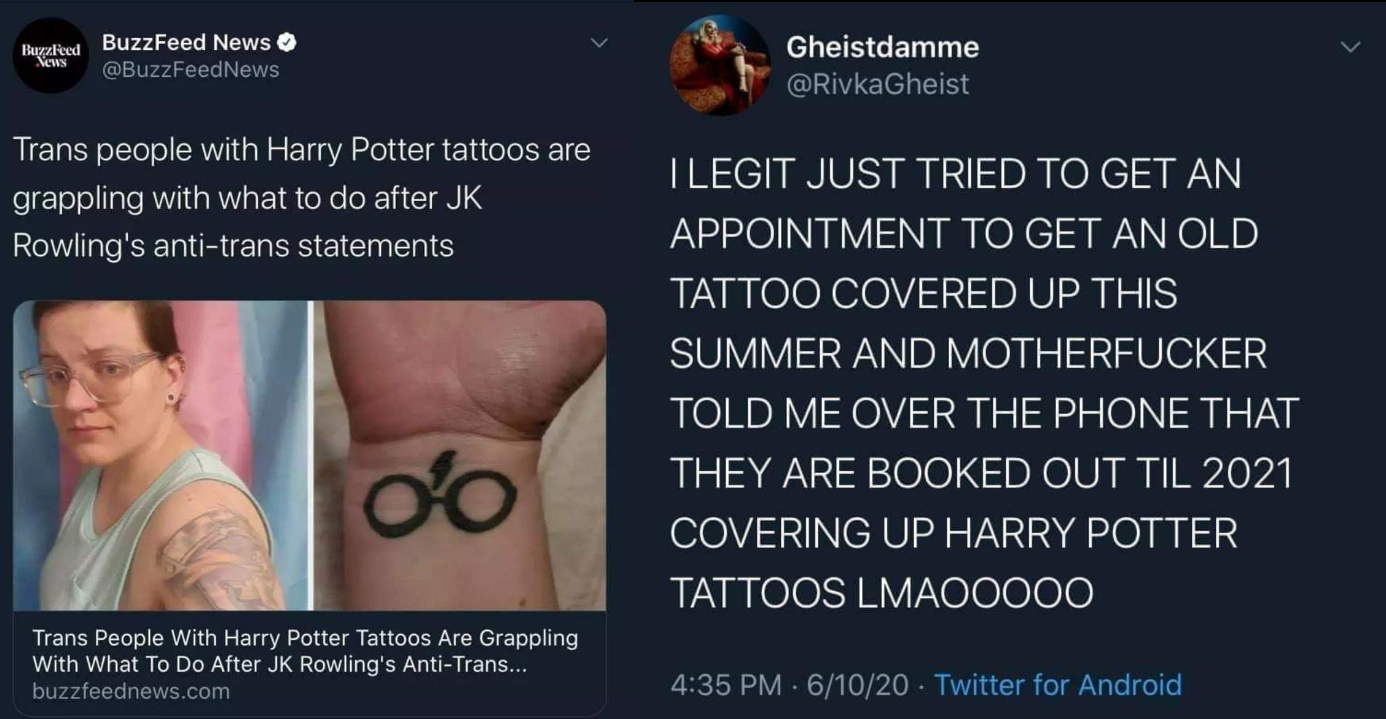Viewport: 1386px width, 719px height.
Task: Open the photo of the person wearing glasses
Action: coord(160,455)
